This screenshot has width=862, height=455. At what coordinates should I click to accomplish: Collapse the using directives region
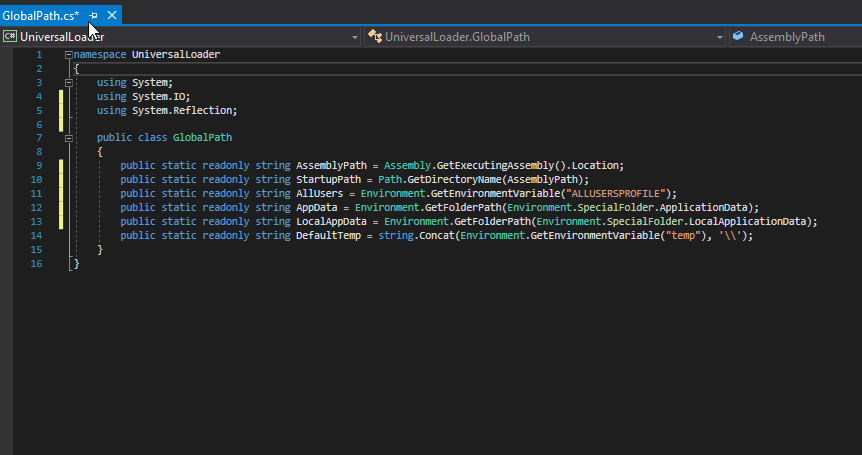[68, 83]
